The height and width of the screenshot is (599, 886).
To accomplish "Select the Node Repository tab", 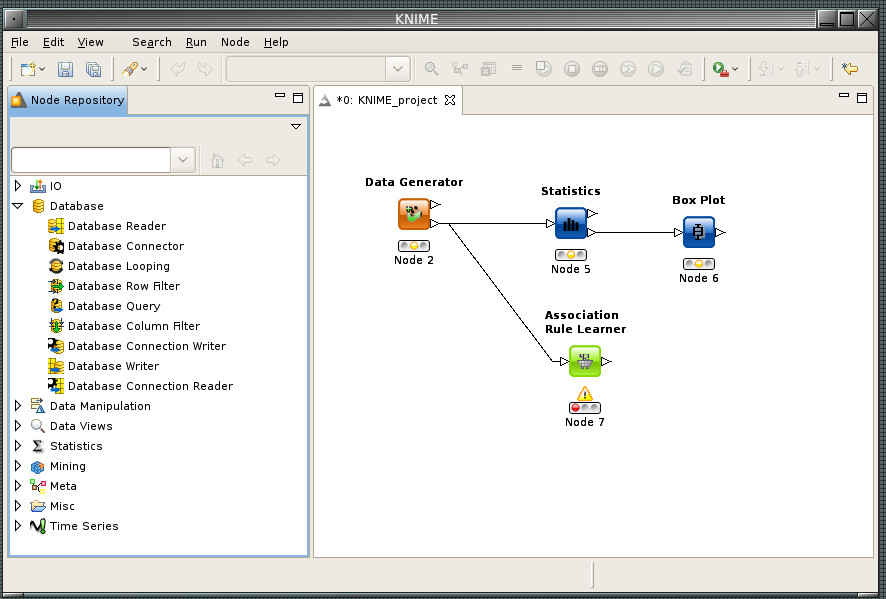I will pyautogui.click(x=68, y=100).
